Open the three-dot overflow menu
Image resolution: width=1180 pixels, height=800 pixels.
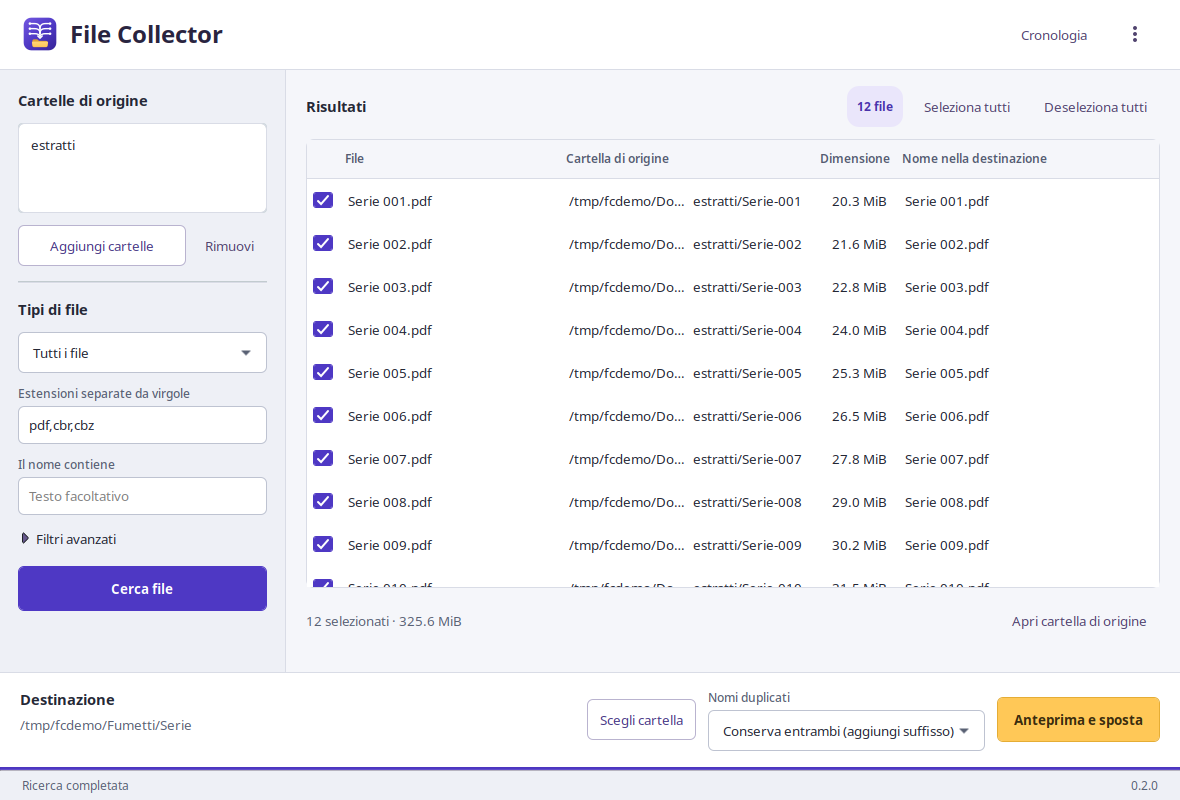click(x=1135, y=35)
